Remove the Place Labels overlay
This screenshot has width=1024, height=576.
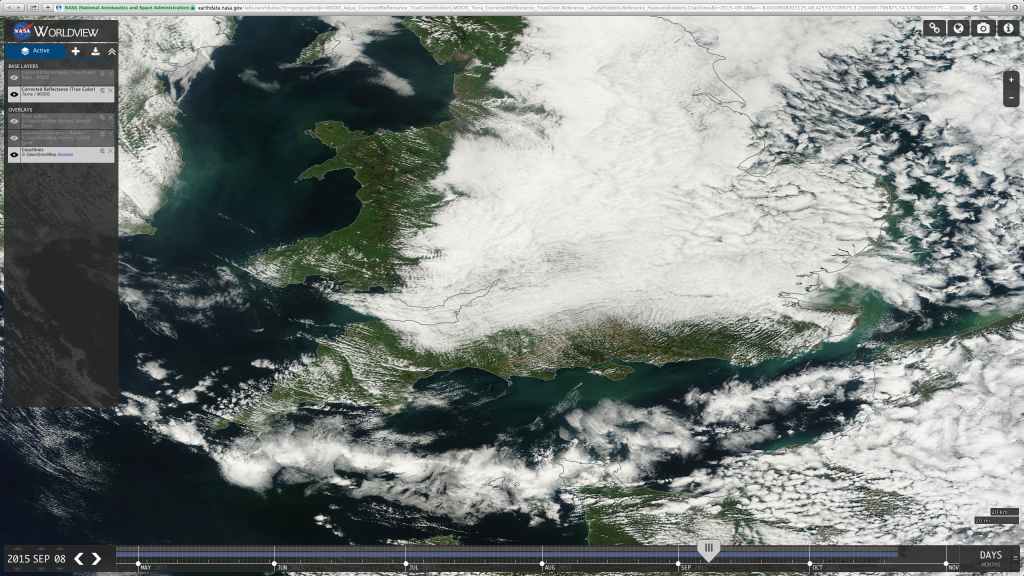pos(110,118)
